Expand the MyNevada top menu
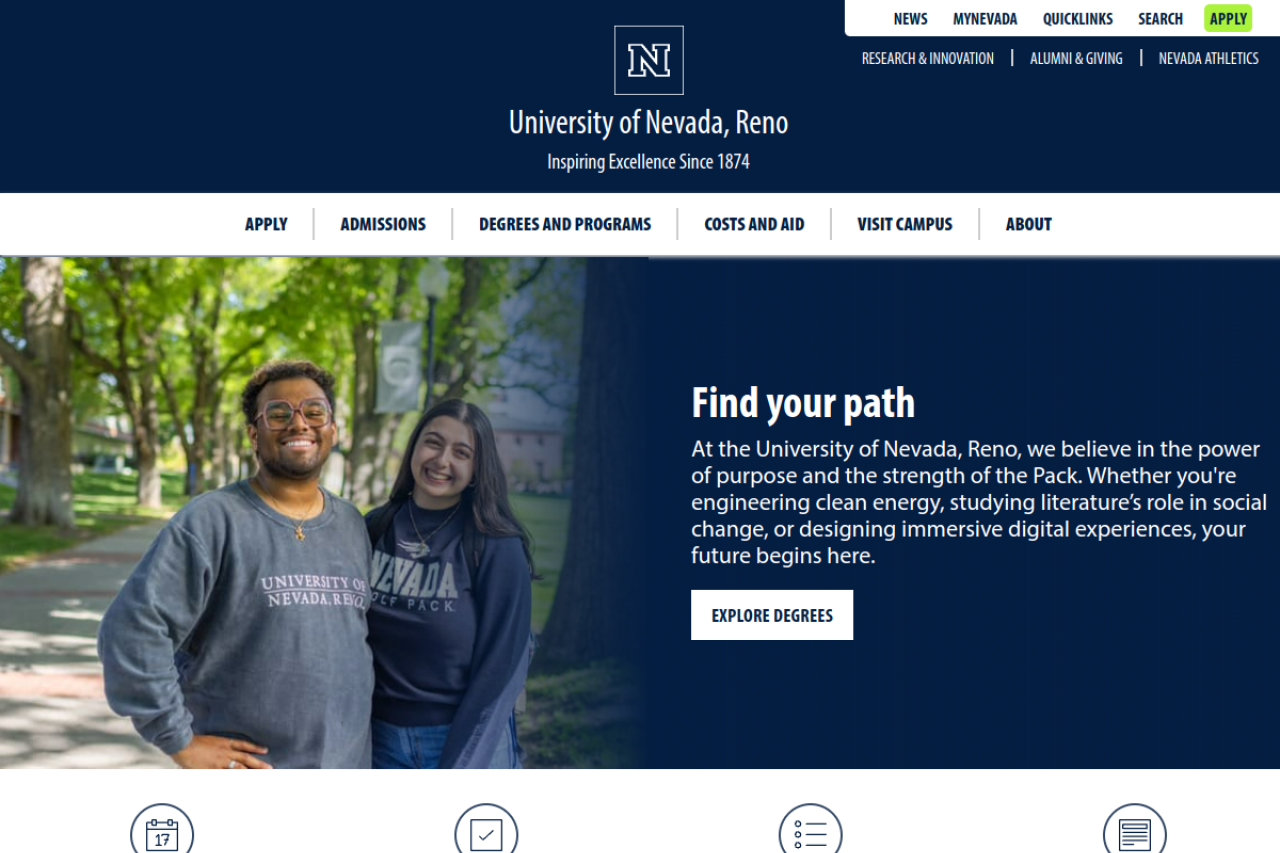Viewport: 1280px width, 853px height. tap(985, 19)
